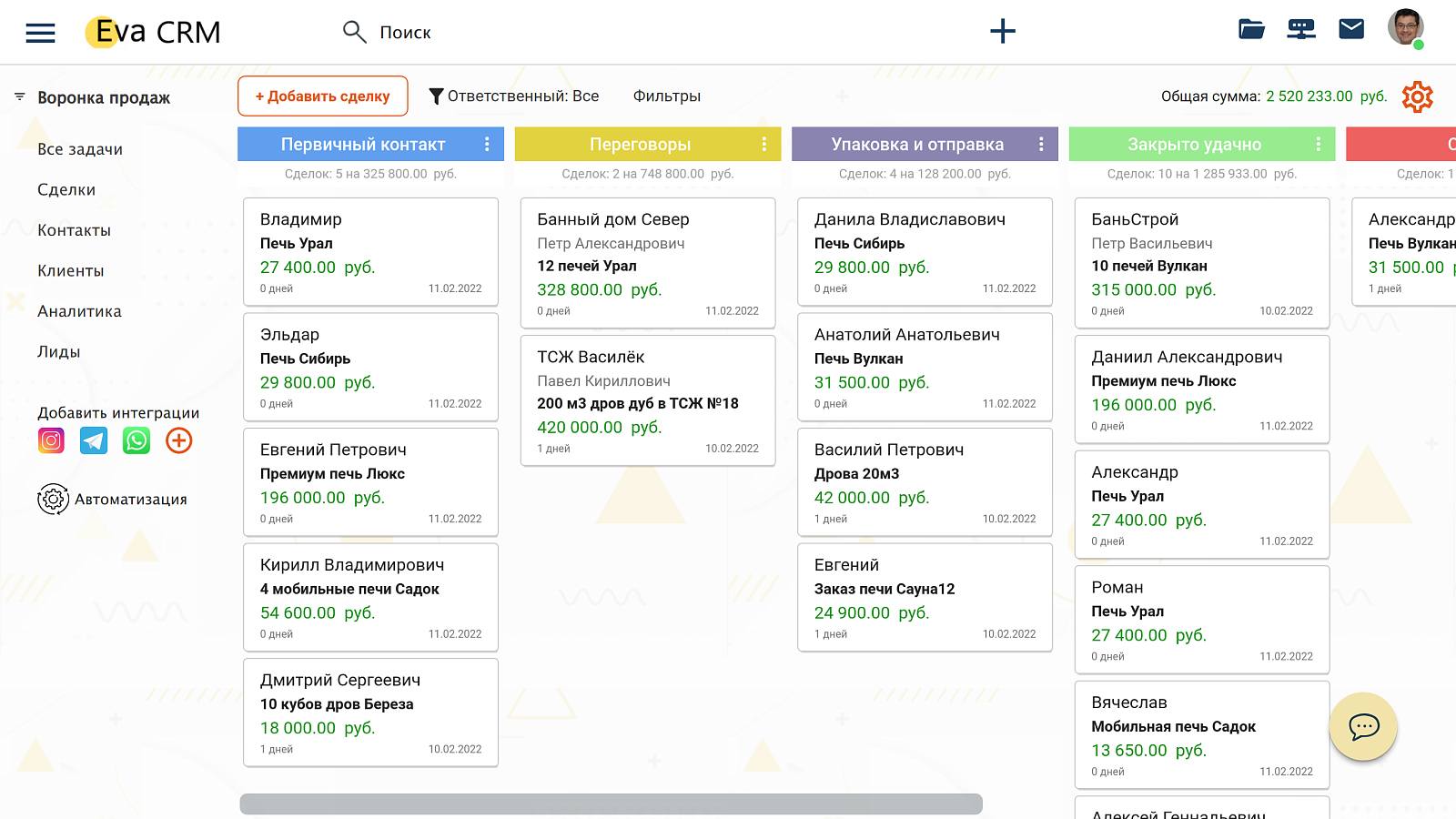Viewport: 1456px width, 819px height.
Task: Add WhatsApp integration
Action: tap(136, 440)
